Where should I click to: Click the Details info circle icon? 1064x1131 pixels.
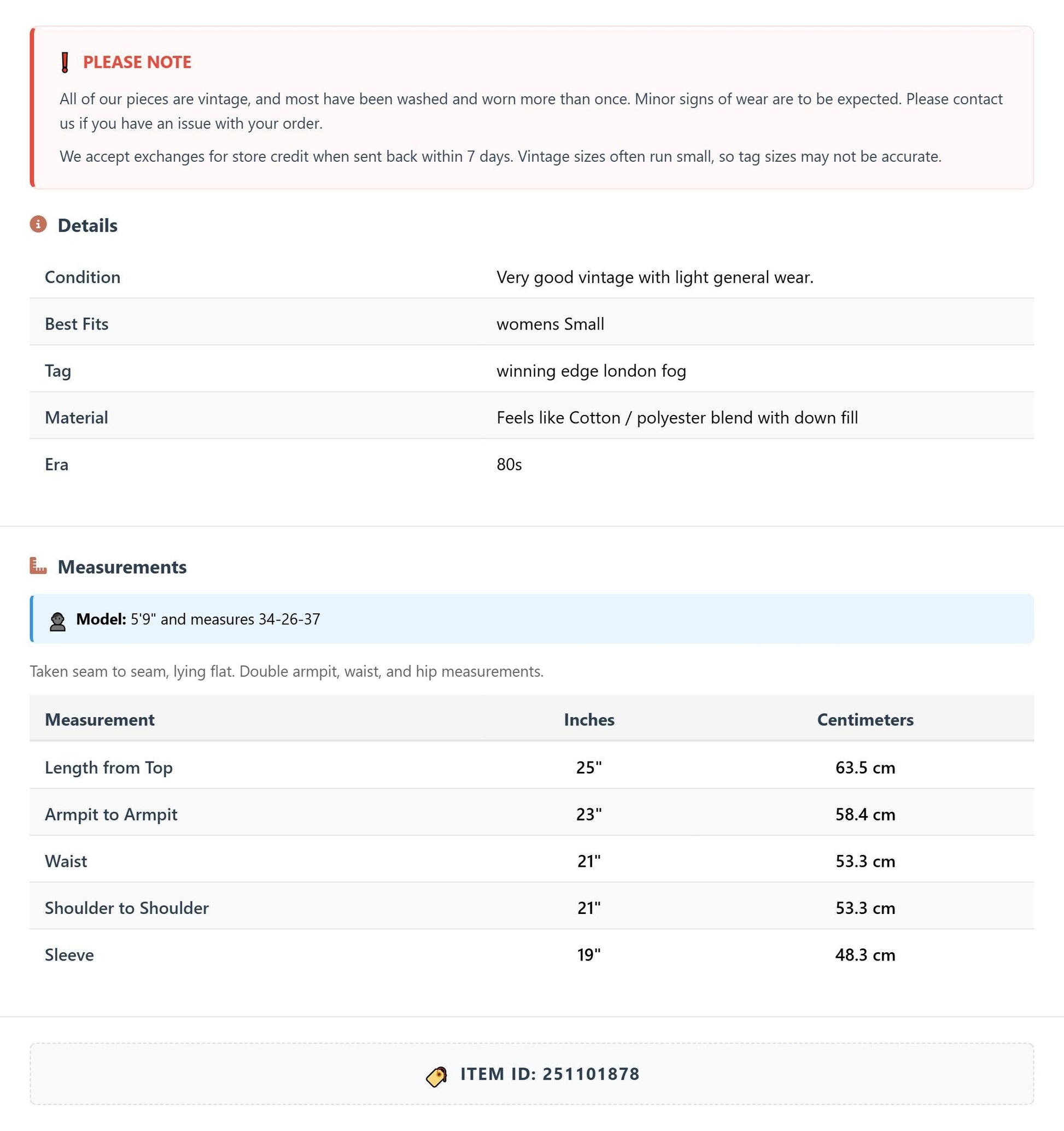pos(38,224)
